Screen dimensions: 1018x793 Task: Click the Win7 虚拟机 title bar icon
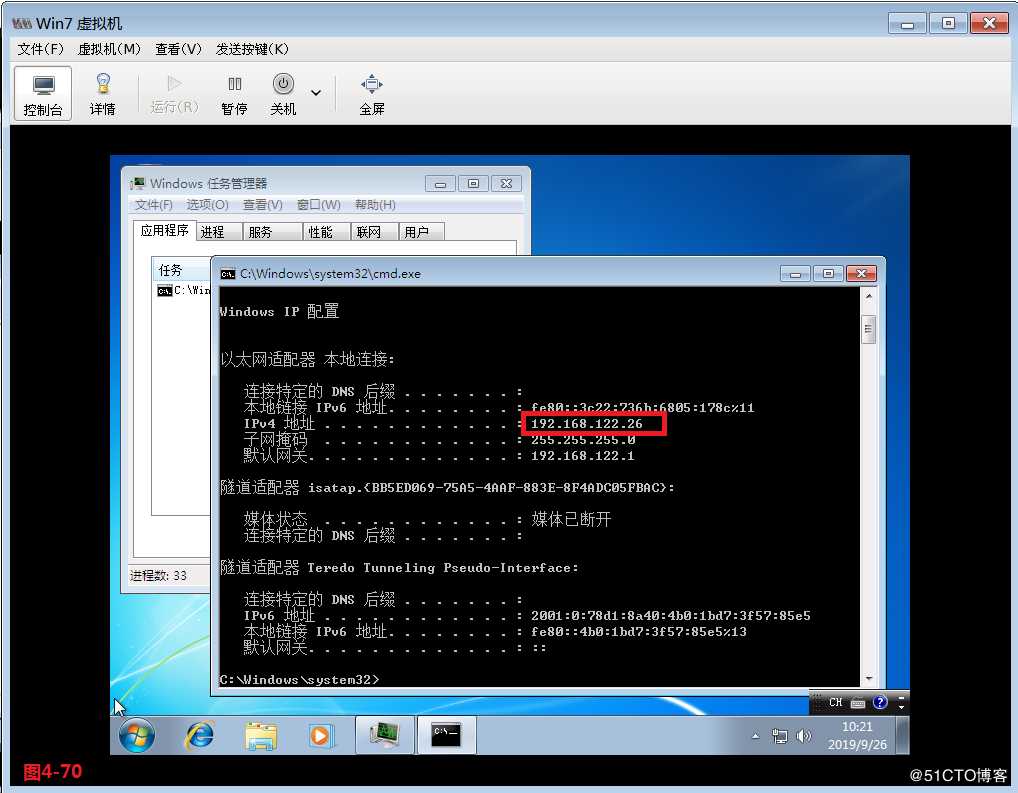[21, 23]
